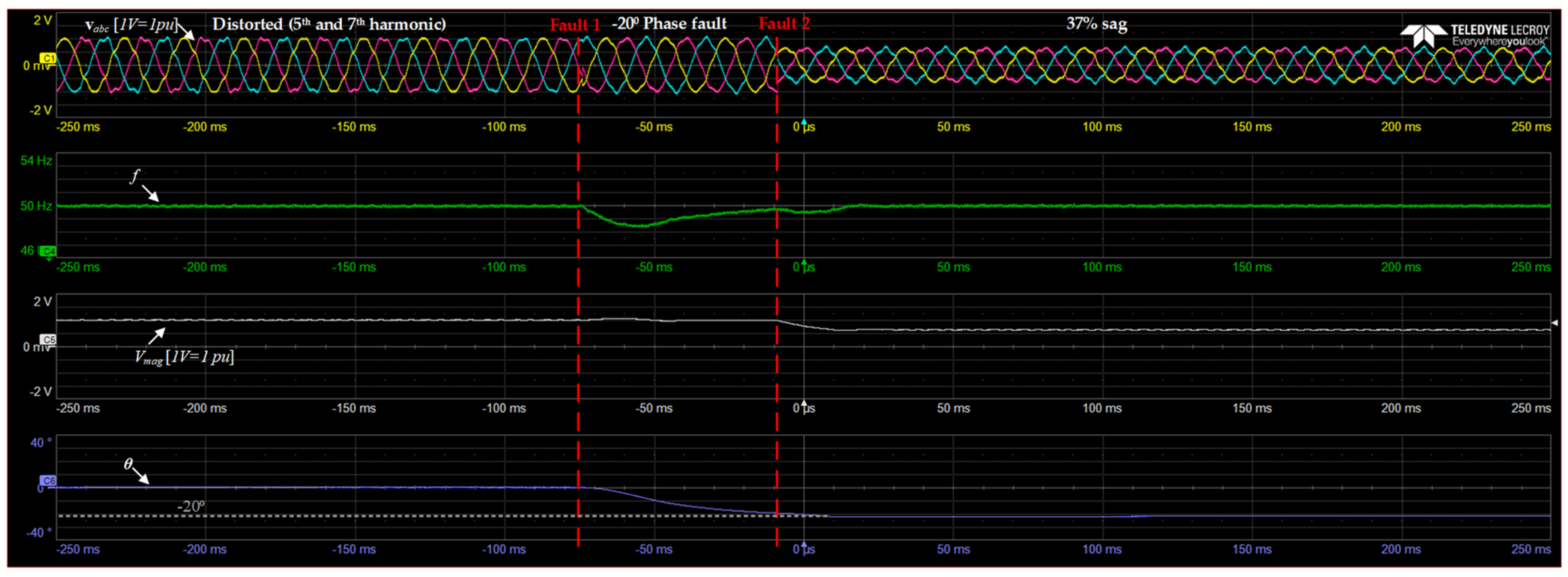Select the blue C6 channel badge

pyautogui.click(x=48, y=481)
